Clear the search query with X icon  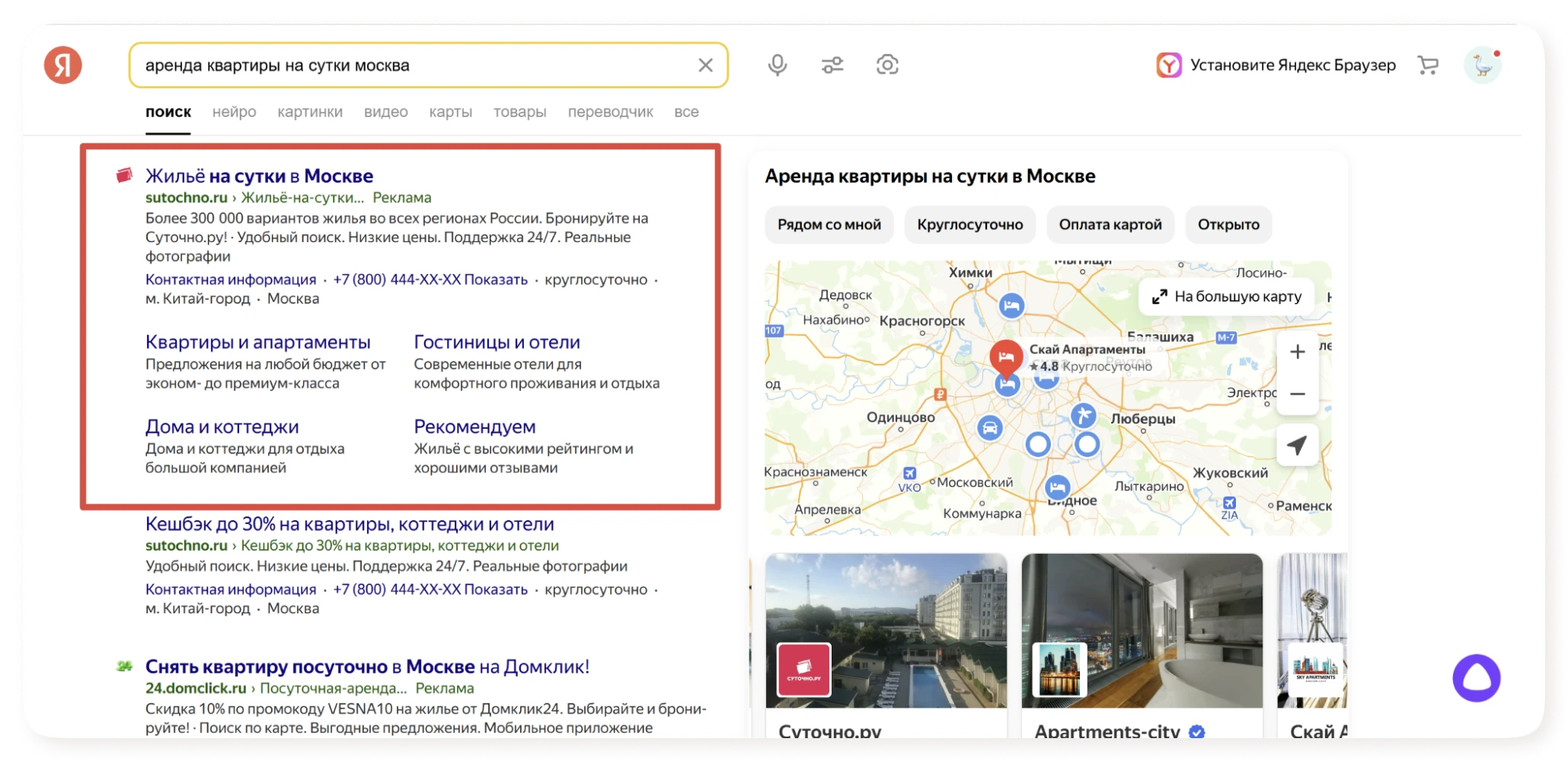[705, 66]
